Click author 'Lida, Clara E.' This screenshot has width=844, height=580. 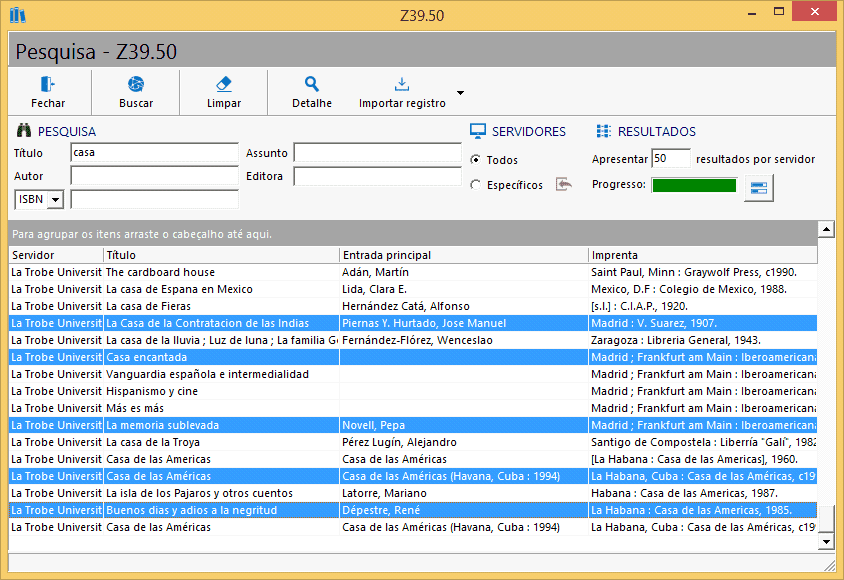(374, 289)
